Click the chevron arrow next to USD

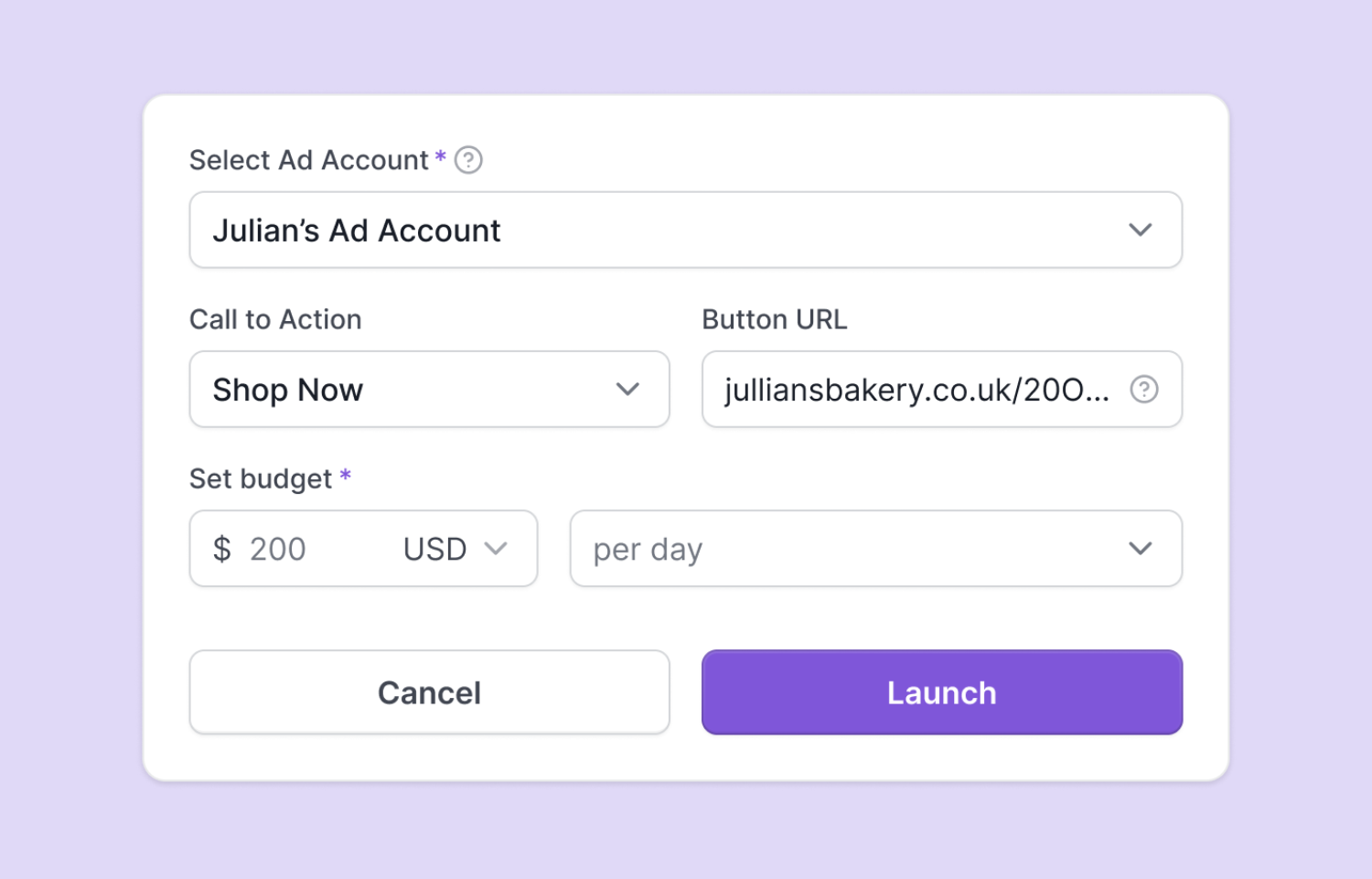(x=496, y=549)
